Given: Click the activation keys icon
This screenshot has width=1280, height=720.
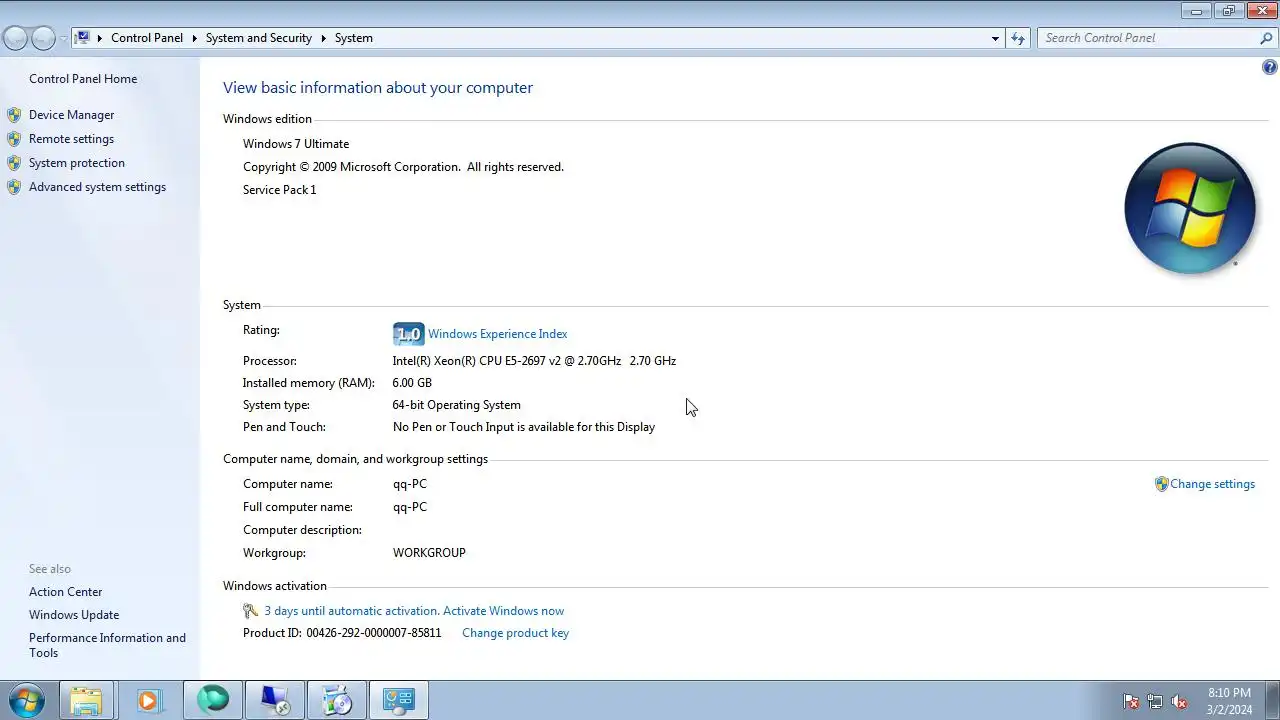Looking at the screenshot, I should [x=251, y=611].
